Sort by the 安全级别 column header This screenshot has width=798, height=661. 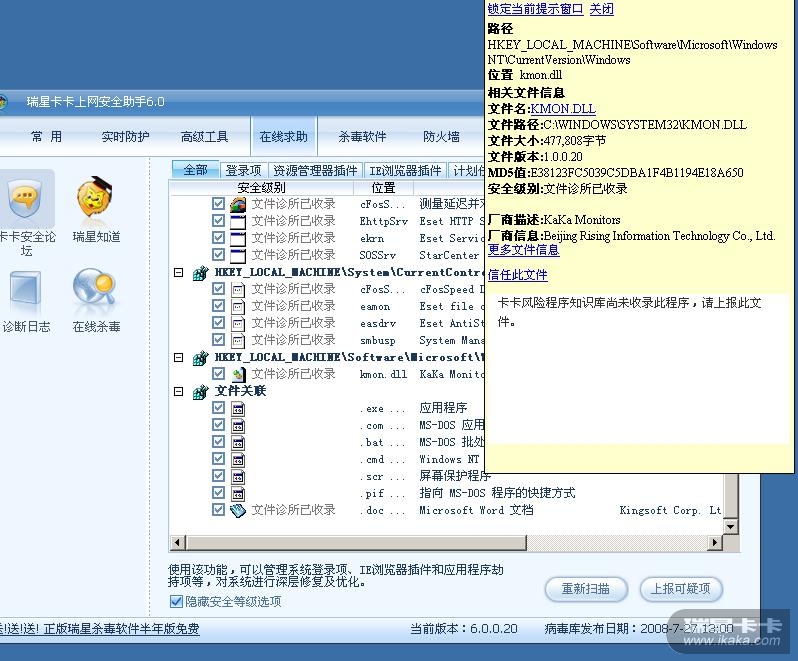tap(261, 188)
